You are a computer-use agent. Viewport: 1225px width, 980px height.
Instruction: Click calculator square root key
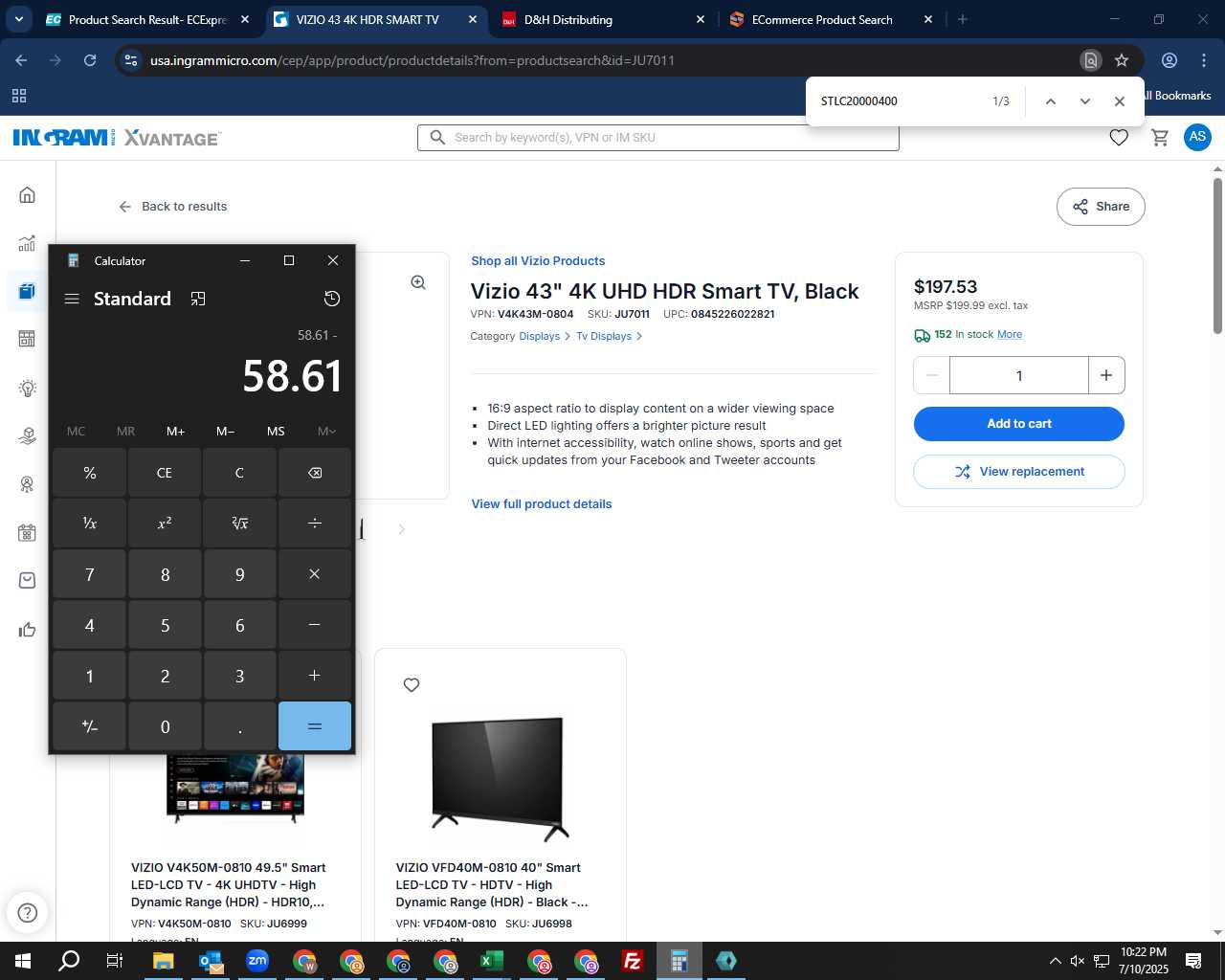239,523
